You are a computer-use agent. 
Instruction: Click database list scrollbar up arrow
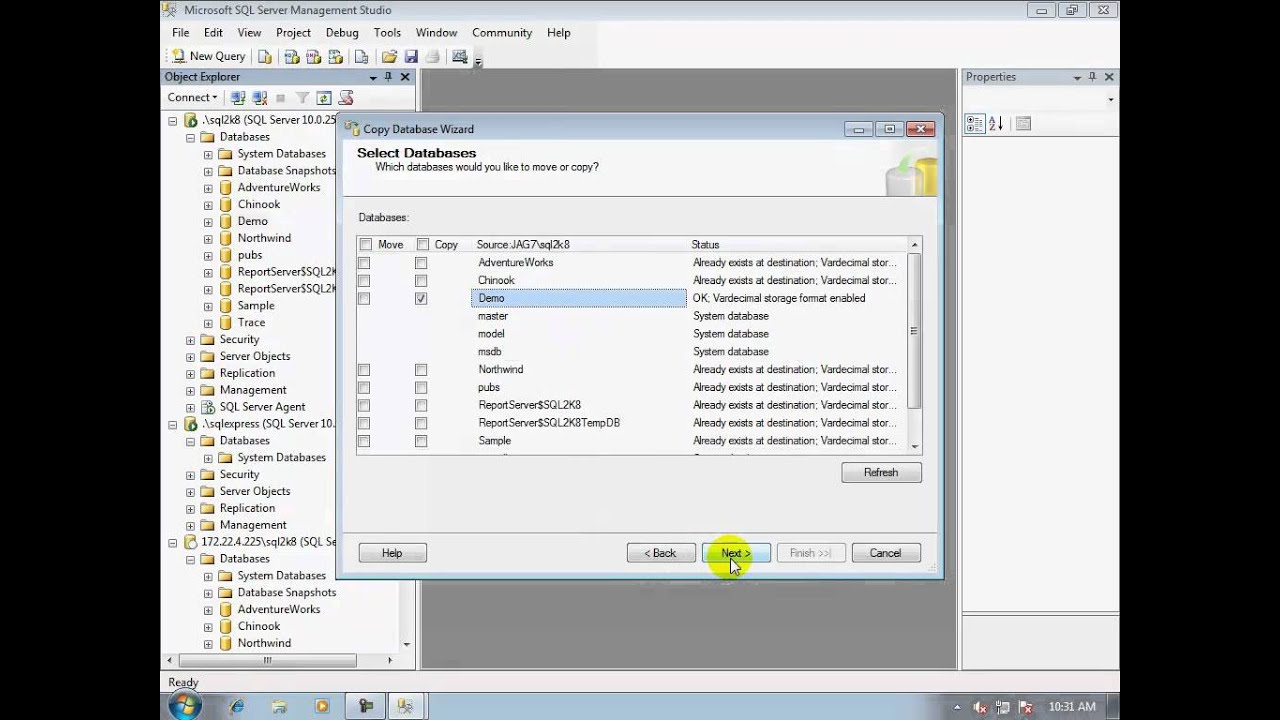(x=914, y=245)
